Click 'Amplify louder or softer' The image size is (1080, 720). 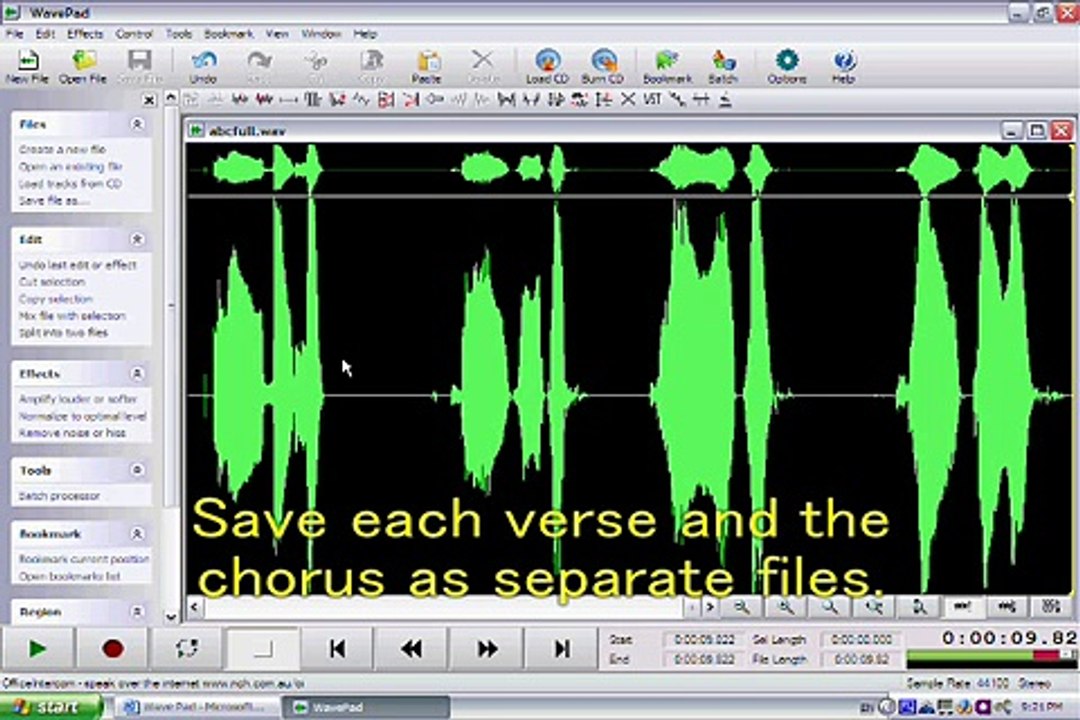(77, 399)
